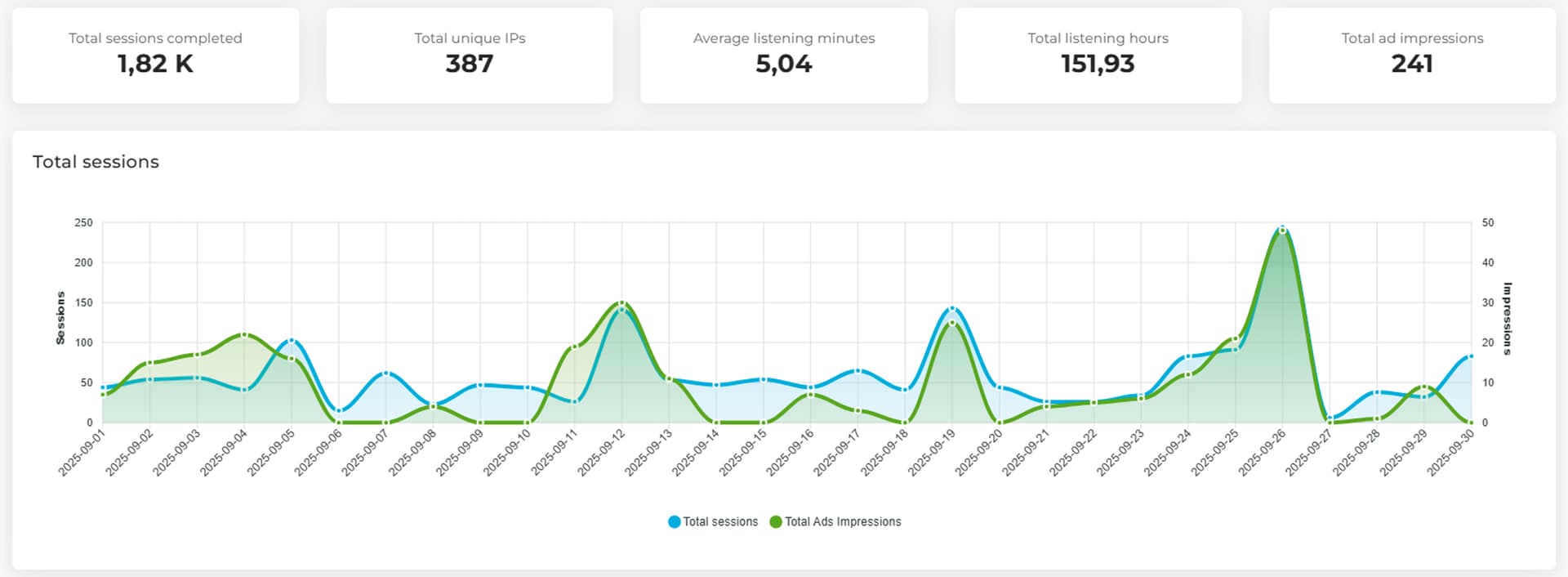Viewport: 1568px width, 577px height.
Task: Click the blue data point on 2025-09-07
Action: click(385, 373)
